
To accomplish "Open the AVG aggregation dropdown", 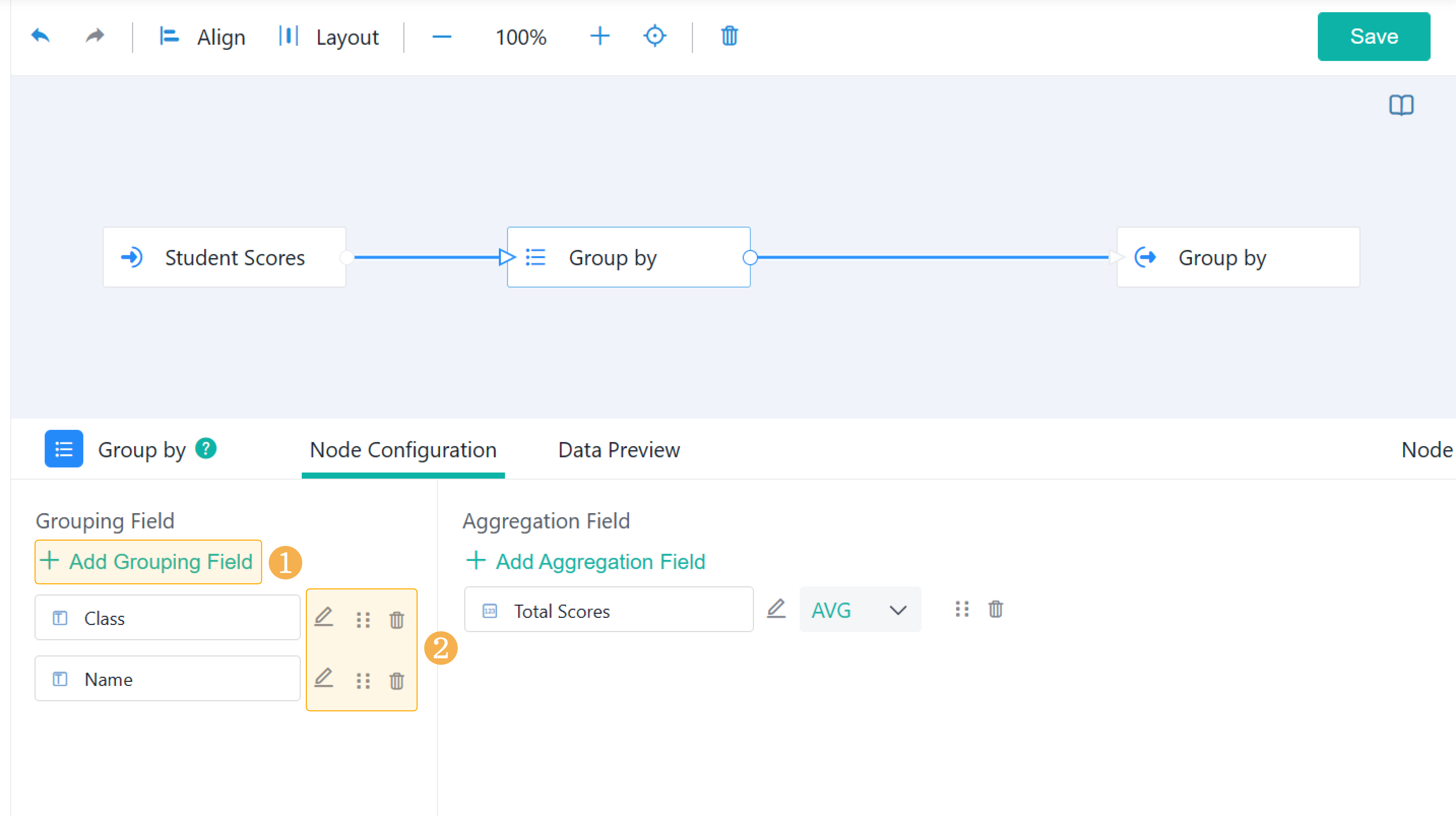I will click(x=859, y=610).
